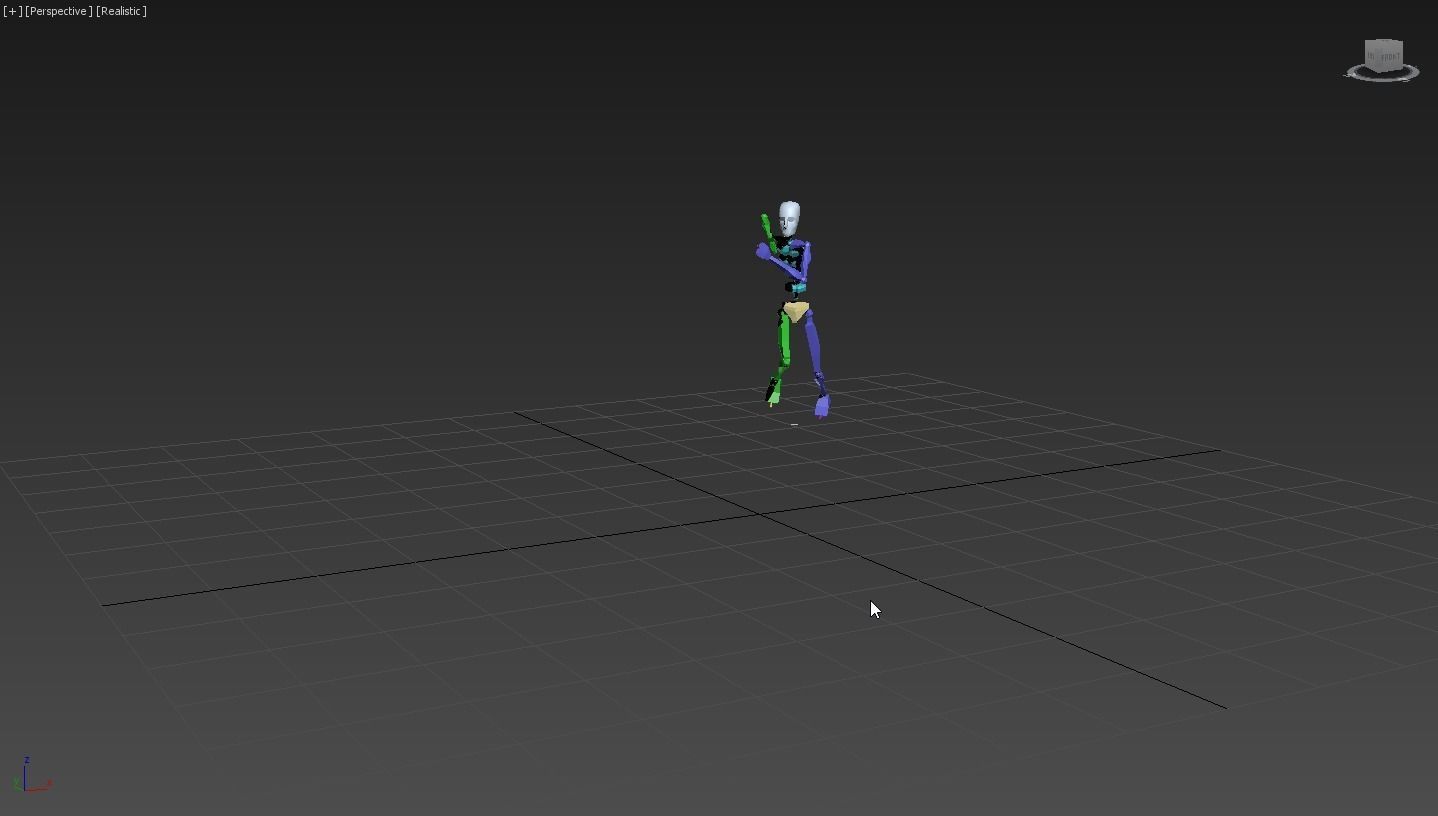Image resolution: width=1438 pixels, height=816 pixels.
Task: Open the [+] viewport general menu
Action: pos(12,11)
